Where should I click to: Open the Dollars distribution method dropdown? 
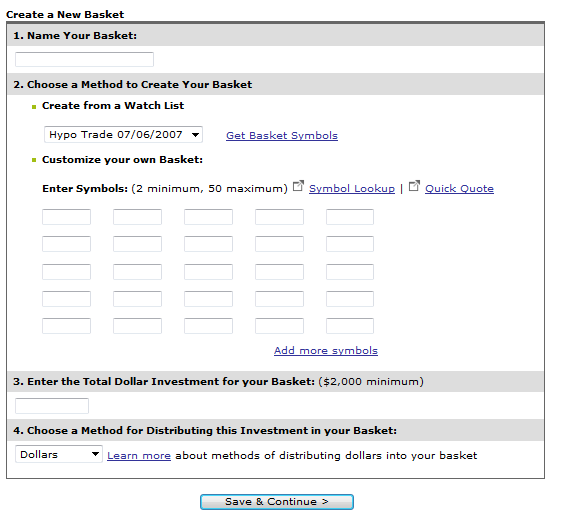59,454
